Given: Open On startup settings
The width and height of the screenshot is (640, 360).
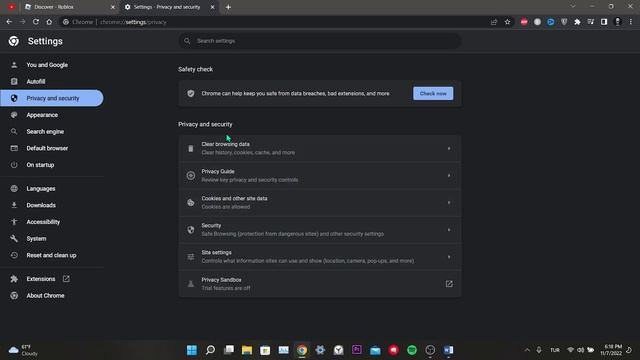Looking at the screenshot, I should pos(40,165).
